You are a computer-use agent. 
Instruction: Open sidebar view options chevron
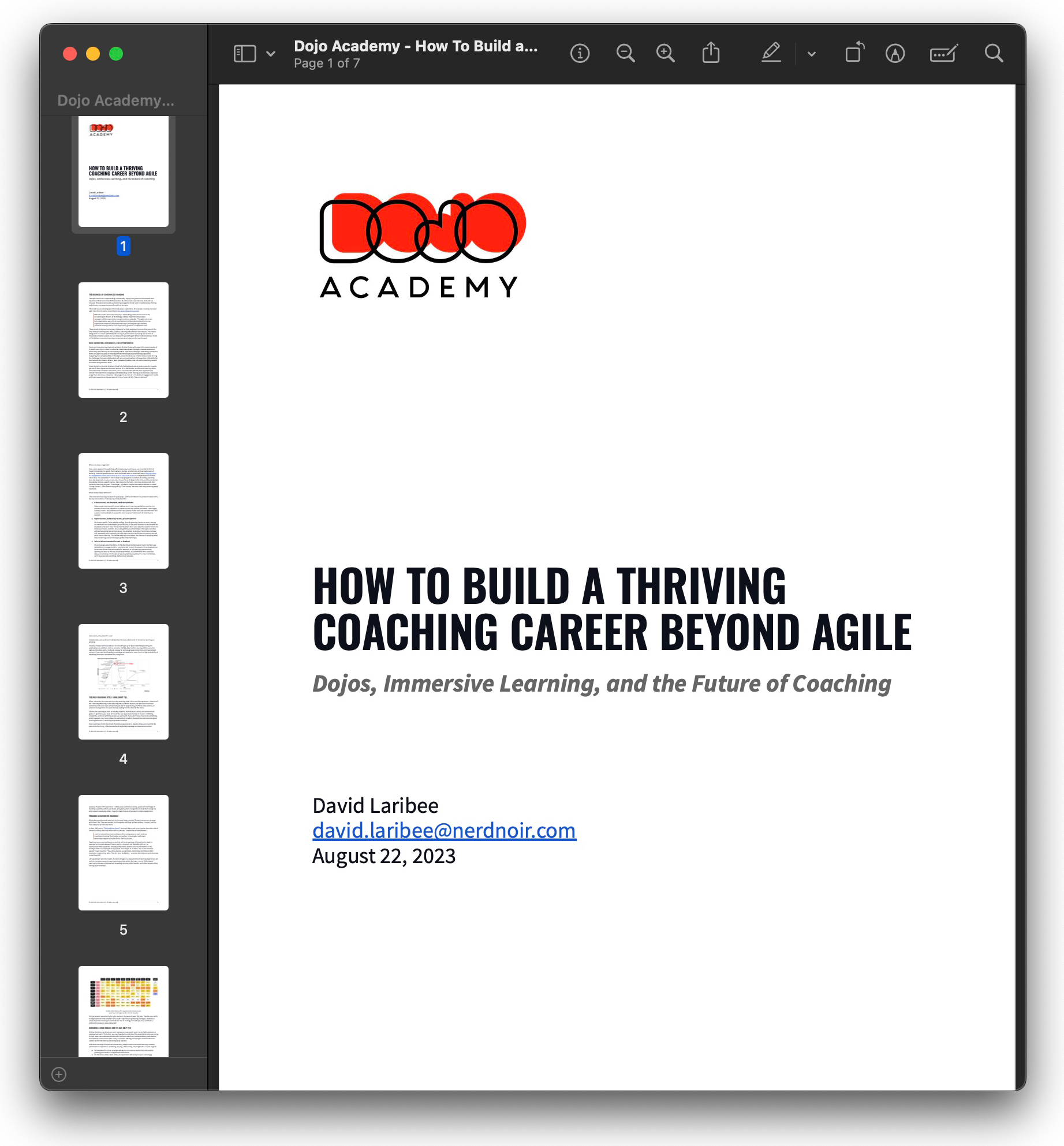pyautogui.click(x=271, y=54)
